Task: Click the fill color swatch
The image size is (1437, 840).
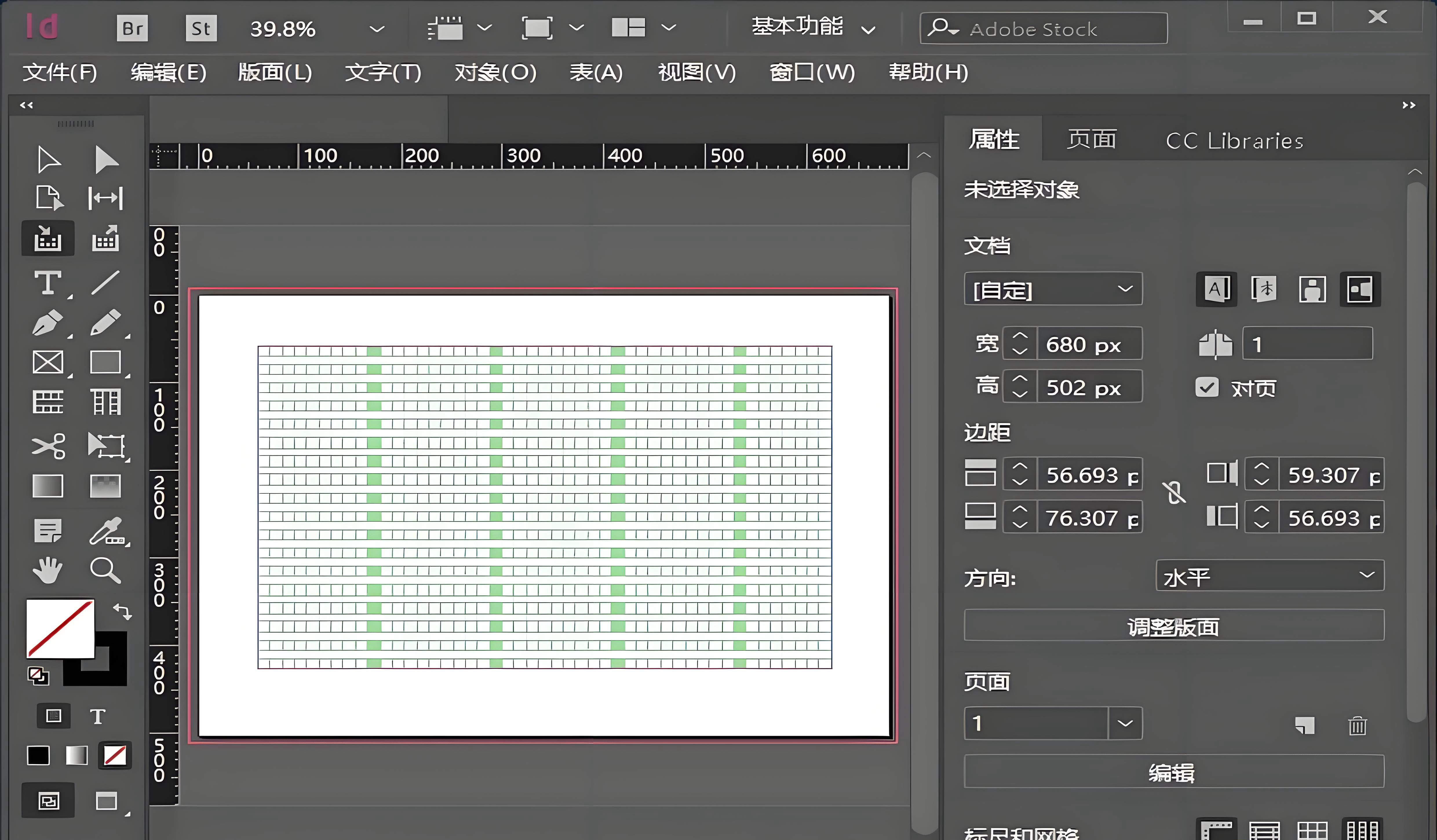Action: pyautogui.click(x=60, y=627)
